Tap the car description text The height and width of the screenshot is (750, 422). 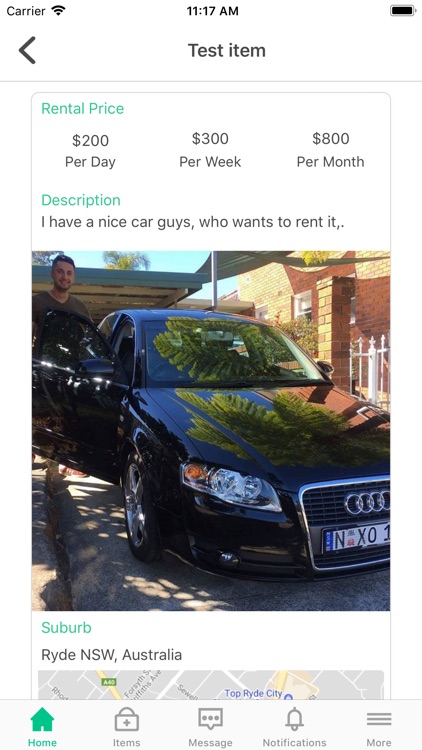pyautogui.click(x=193, y=222)
